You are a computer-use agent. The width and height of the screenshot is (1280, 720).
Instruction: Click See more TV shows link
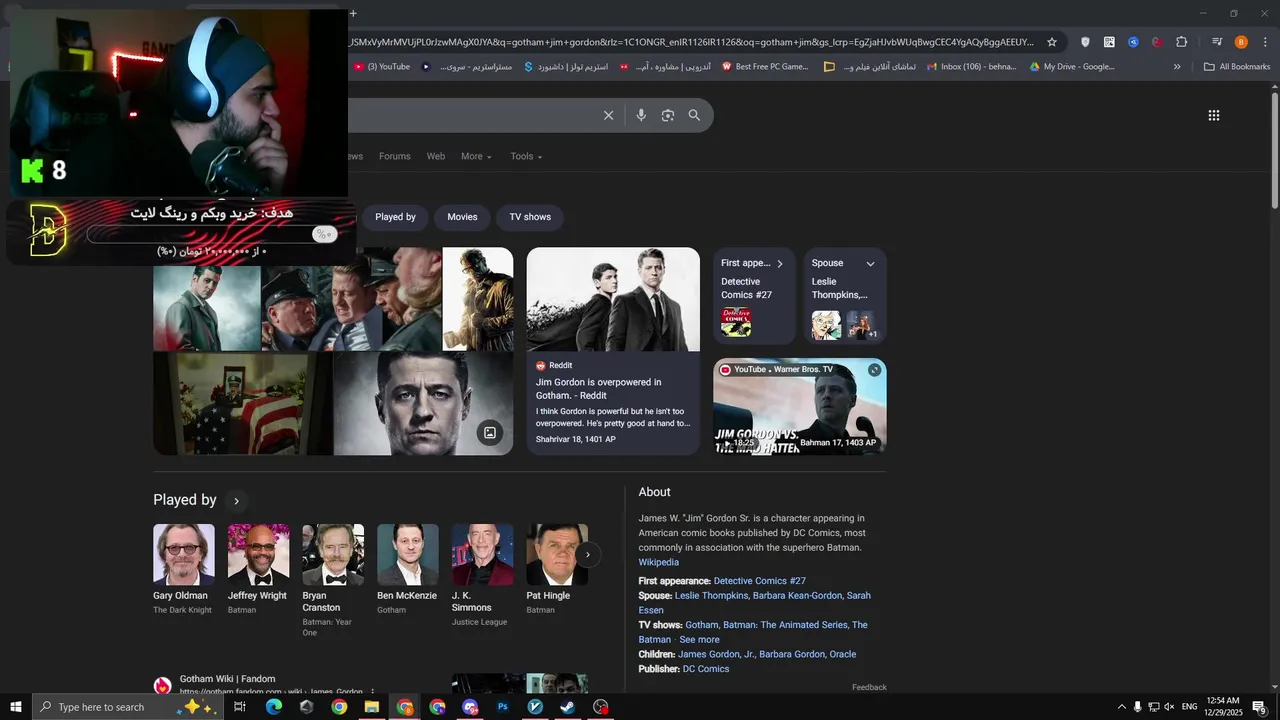click(699, 639)
